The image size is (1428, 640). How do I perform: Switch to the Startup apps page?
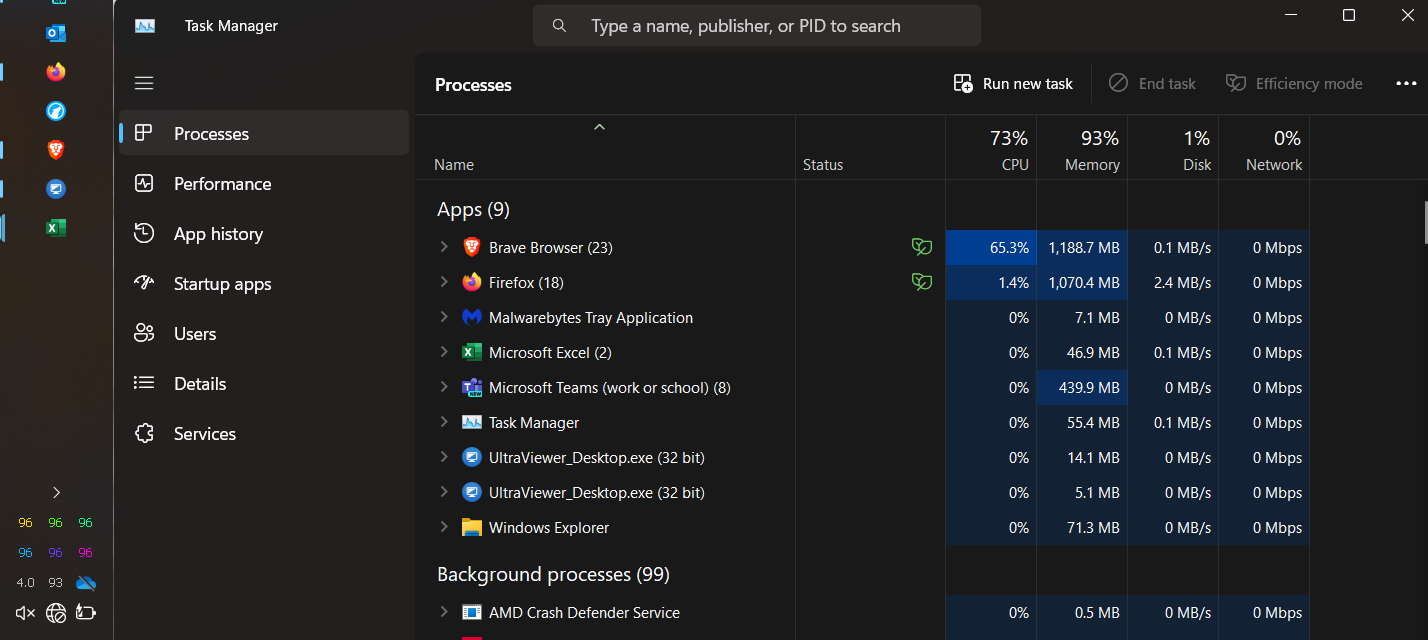coord(222,284)
